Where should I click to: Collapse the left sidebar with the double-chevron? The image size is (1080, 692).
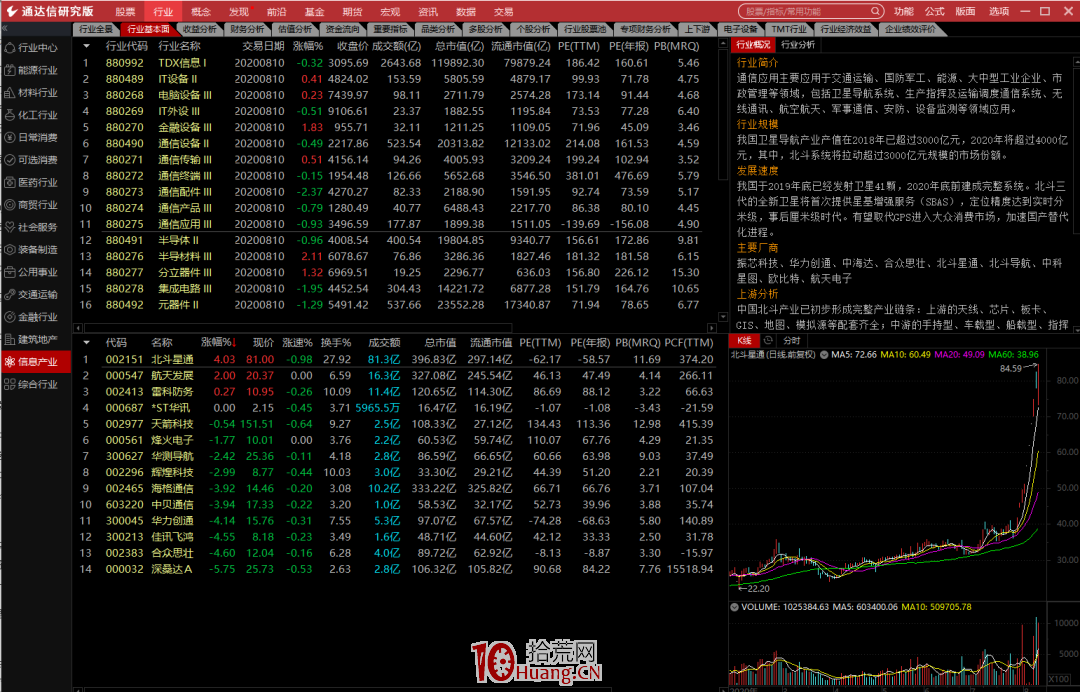click(5, 29)
